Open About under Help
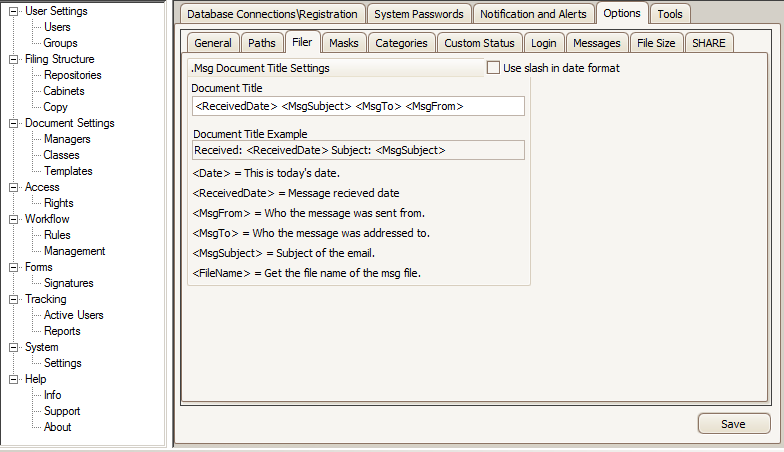The width and height of the screenshot is (784, 452). coord(58,427)
